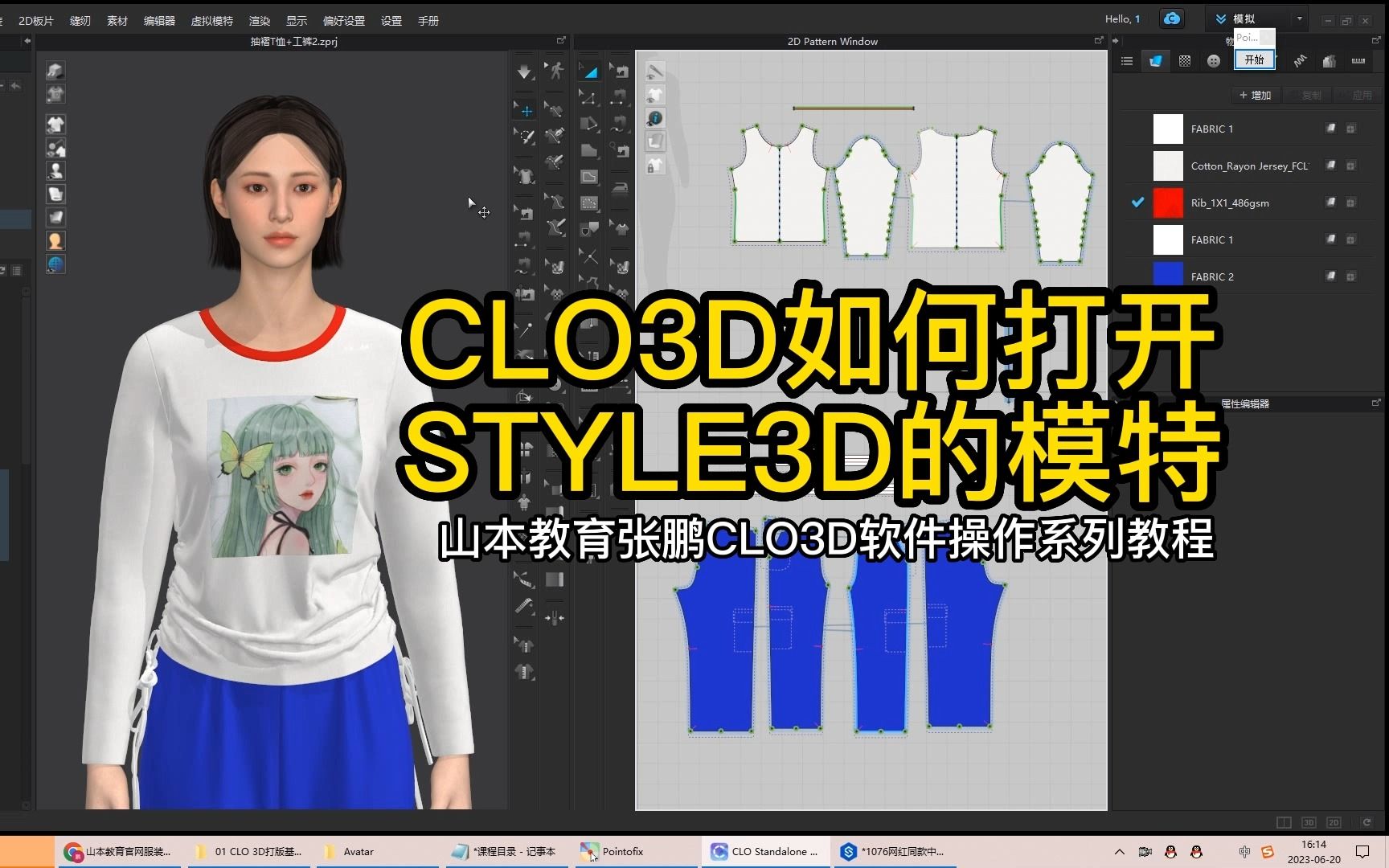Open the checkerboard texture icon in fabric panel
1389x868 pixels.
1184,60
